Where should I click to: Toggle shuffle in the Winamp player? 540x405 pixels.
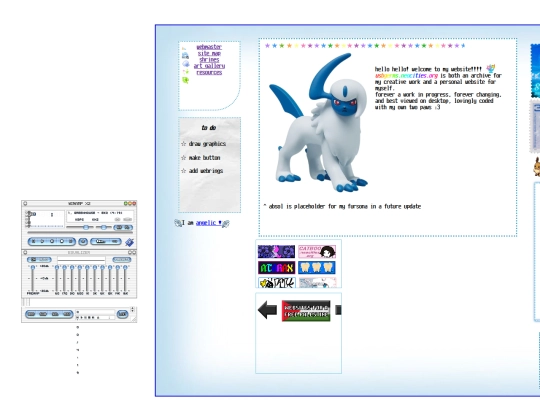101,241
